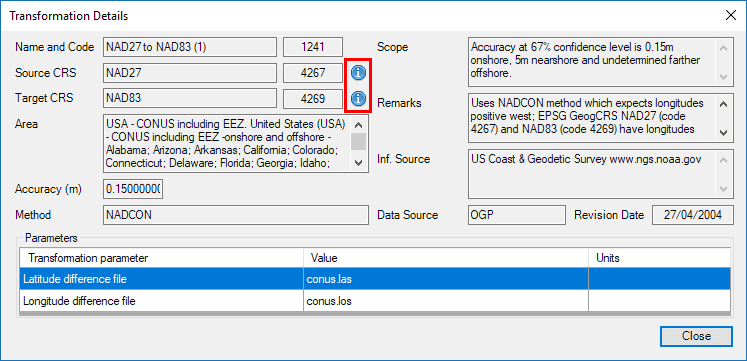This screenshot has width=747, height=361.
Task: Open info for Source CRS NAD27
Action: 358,72
